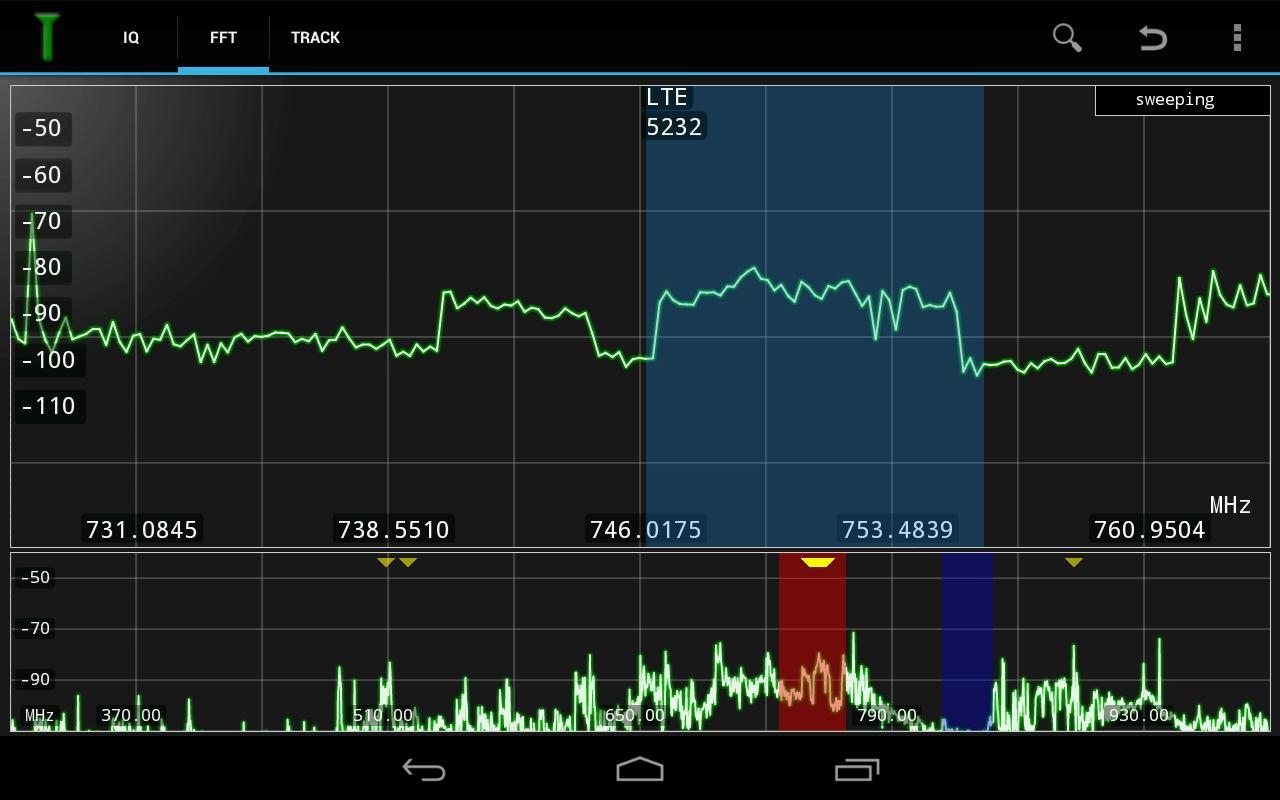Image resolution: width=1280 pixels, height=800 pixels.
Task: Select the LTE 5232 channel label
Action: tap(673, 112)
